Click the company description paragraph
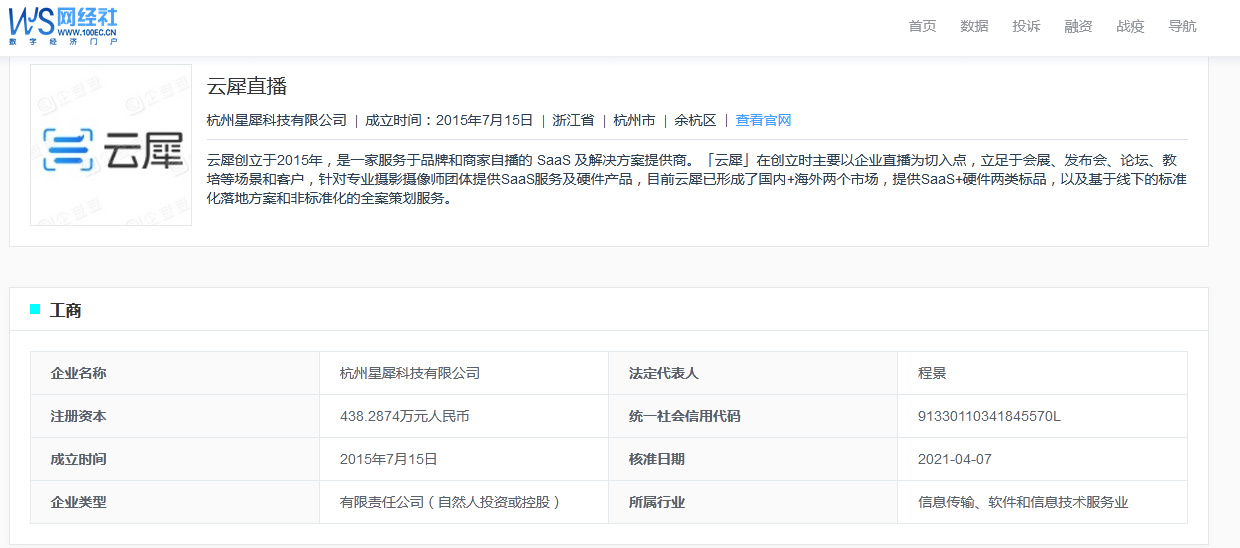Image resolution: width=1240 pixels, height=548 pixels. tap(697, 178)
